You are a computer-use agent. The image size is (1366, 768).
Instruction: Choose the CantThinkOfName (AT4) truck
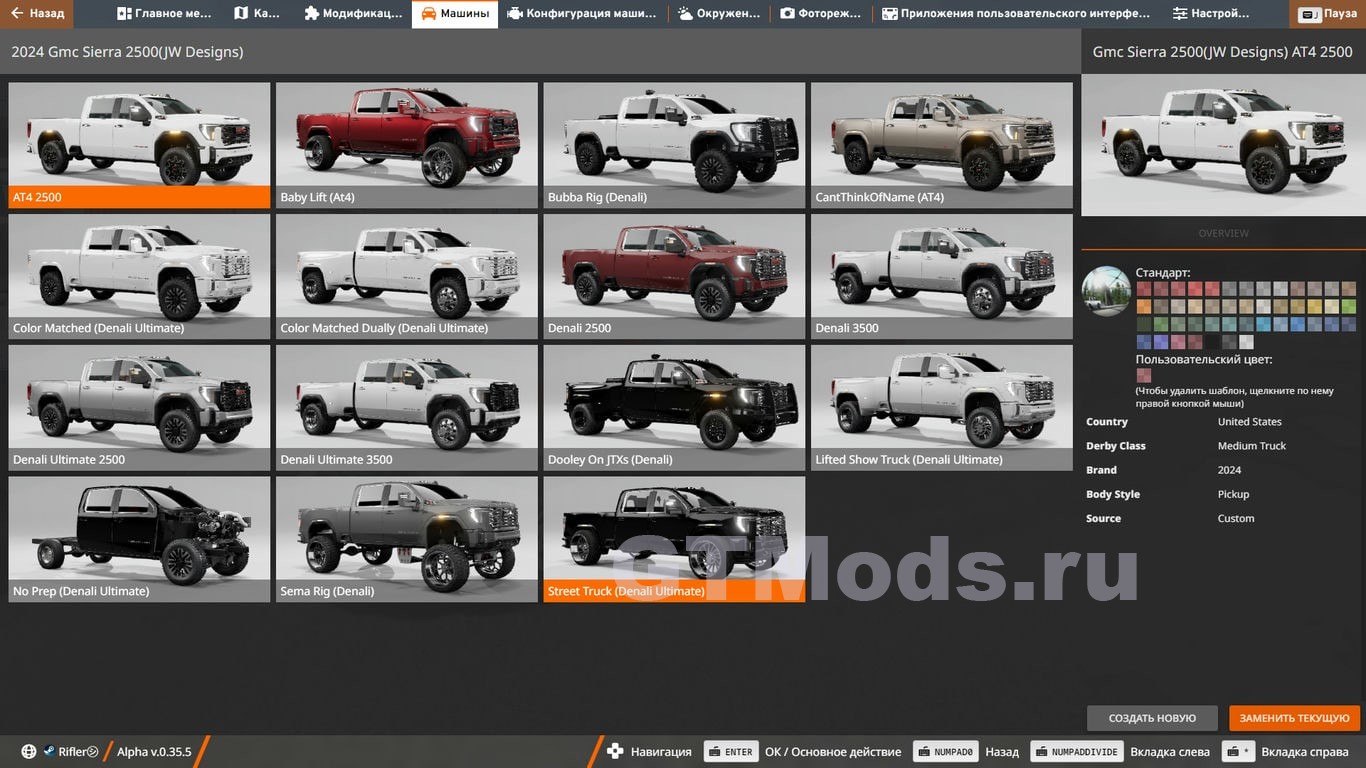pos(942,145)
